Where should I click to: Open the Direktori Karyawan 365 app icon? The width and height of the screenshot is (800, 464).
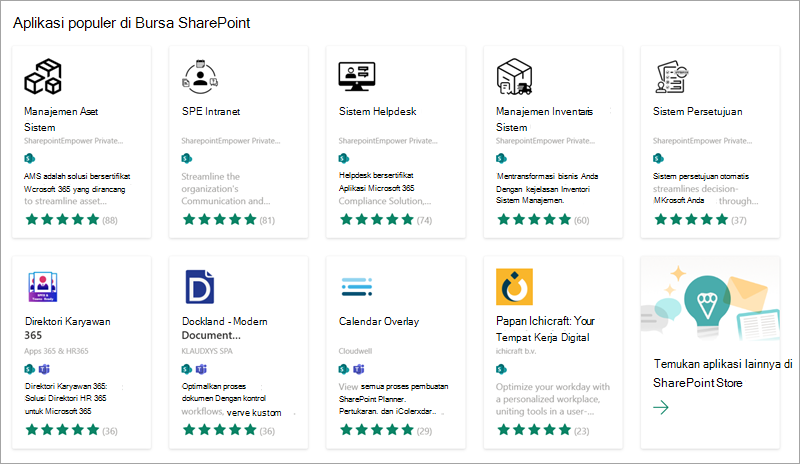click(43, 287)
